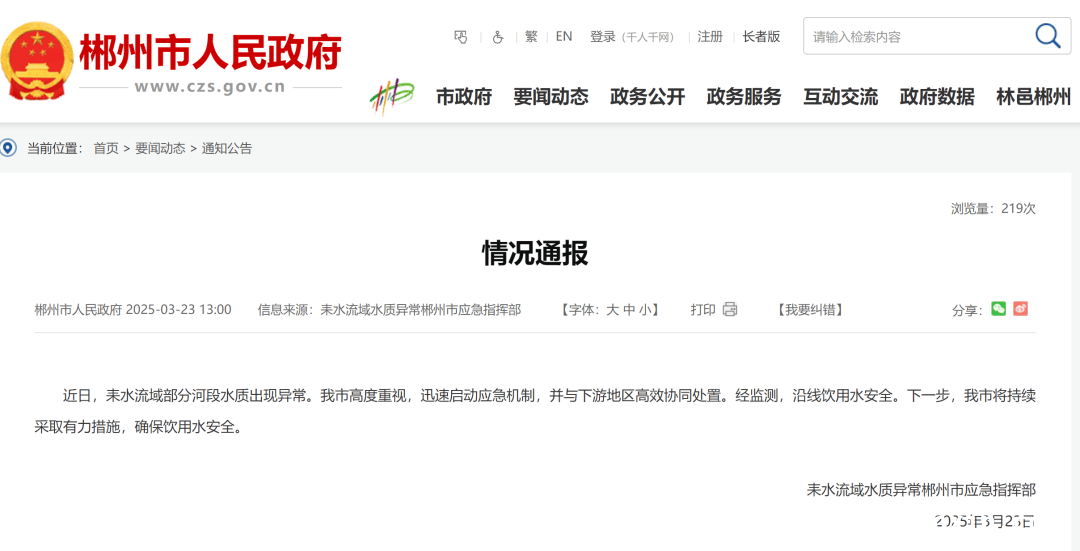Click the 当前位置 label

click(54, 148)
